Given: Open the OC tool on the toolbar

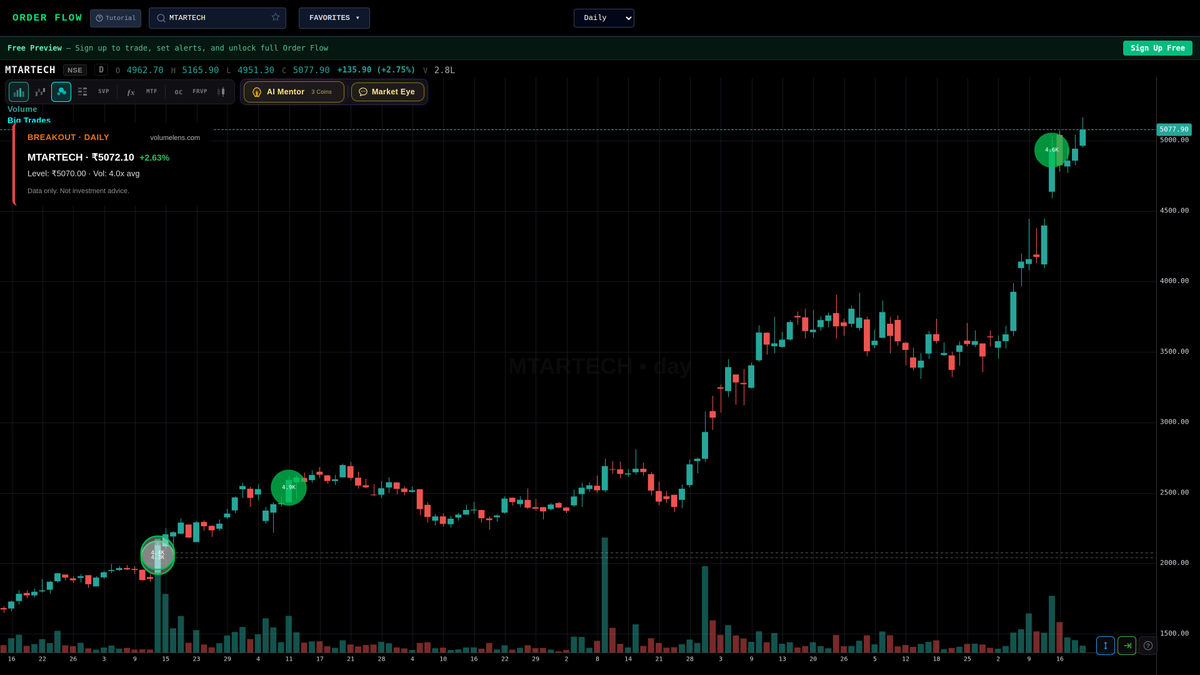Looking at the screenshot, I should click(178, 91).
